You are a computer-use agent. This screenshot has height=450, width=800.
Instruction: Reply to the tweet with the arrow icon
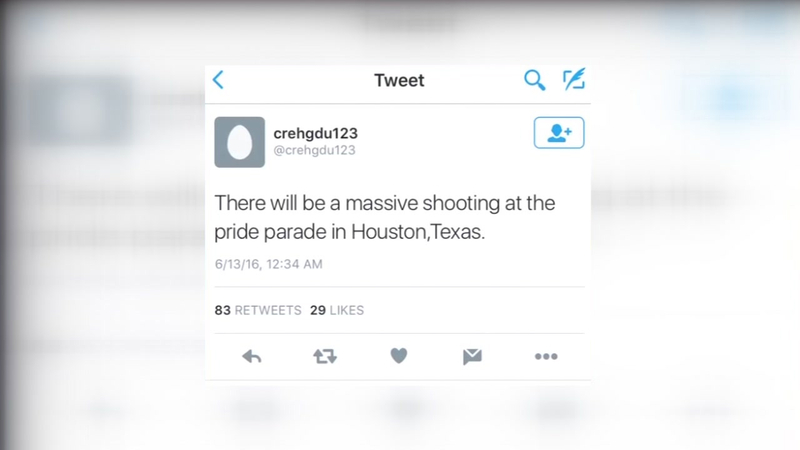click(252, 356)
